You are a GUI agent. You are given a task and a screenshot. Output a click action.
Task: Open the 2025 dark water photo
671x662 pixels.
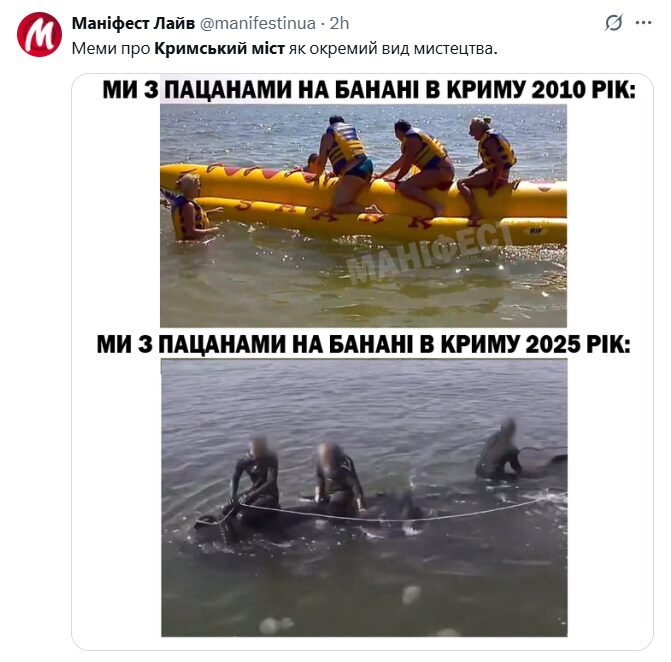point(364,498)
